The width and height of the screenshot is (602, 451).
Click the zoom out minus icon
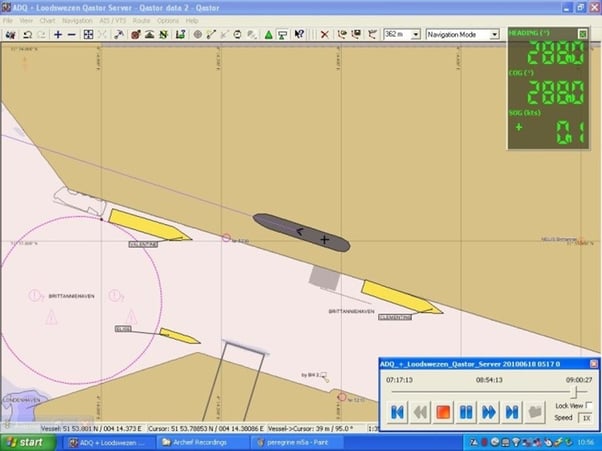[x=73, y=34]
